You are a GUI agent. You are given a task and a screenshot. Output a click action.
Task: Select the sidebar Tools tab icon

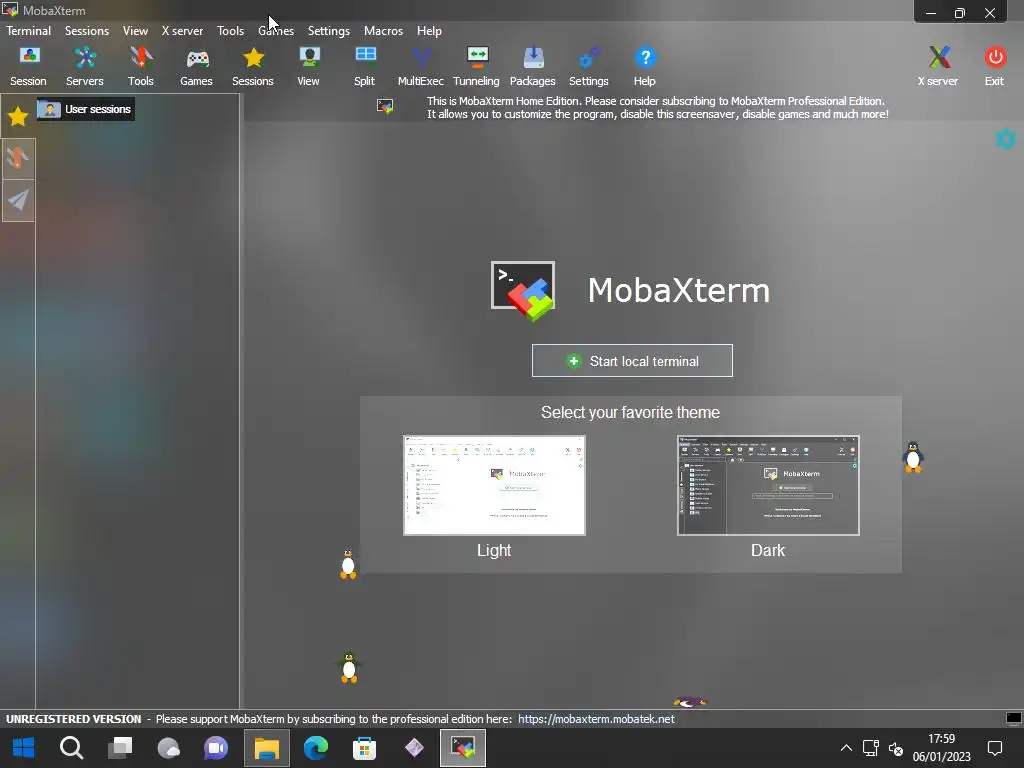pos(18,158)
